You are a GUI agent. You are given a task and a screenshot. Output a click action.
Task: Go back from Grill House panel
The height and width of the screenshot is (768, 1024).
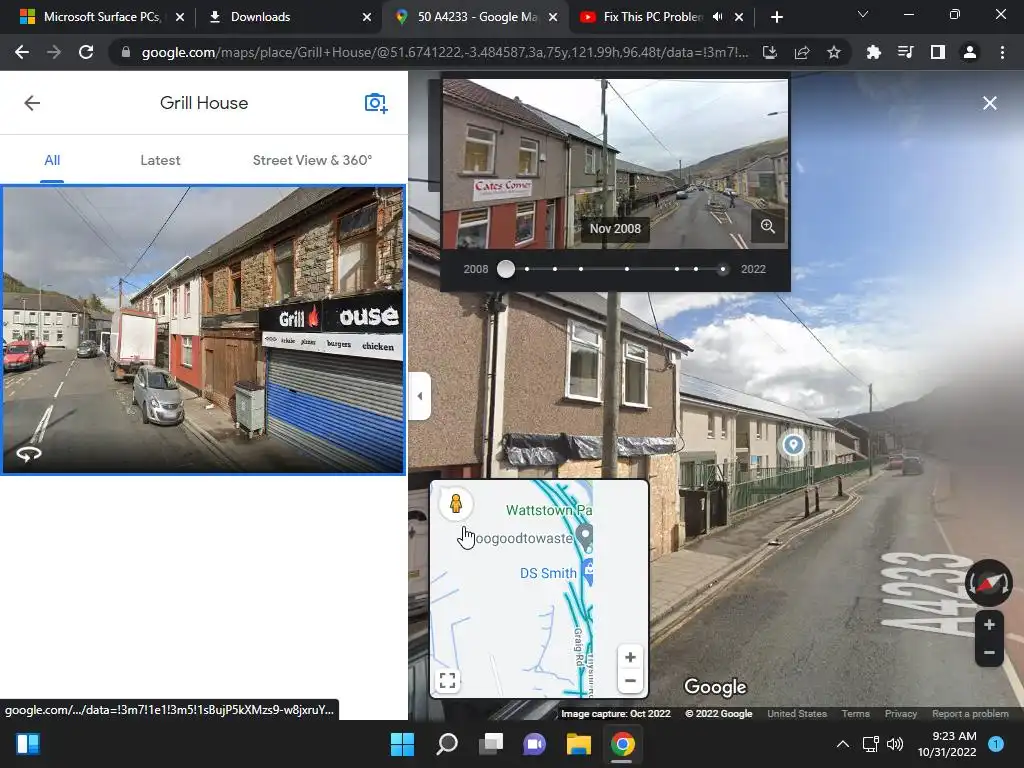point(32,103)
